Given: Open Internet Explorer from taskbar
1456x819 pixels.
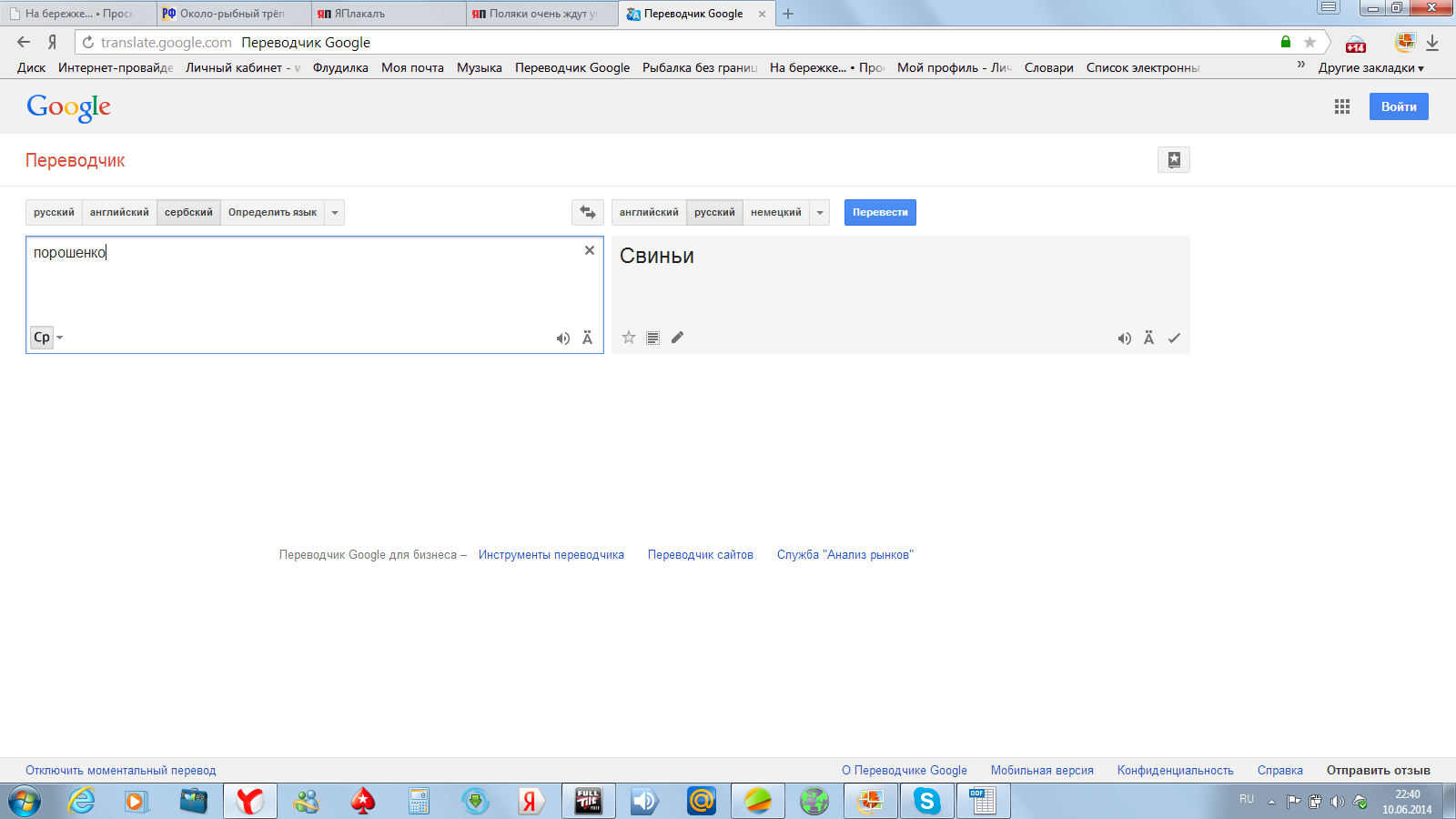Looking at the screenshot, I should coord(82,801).
